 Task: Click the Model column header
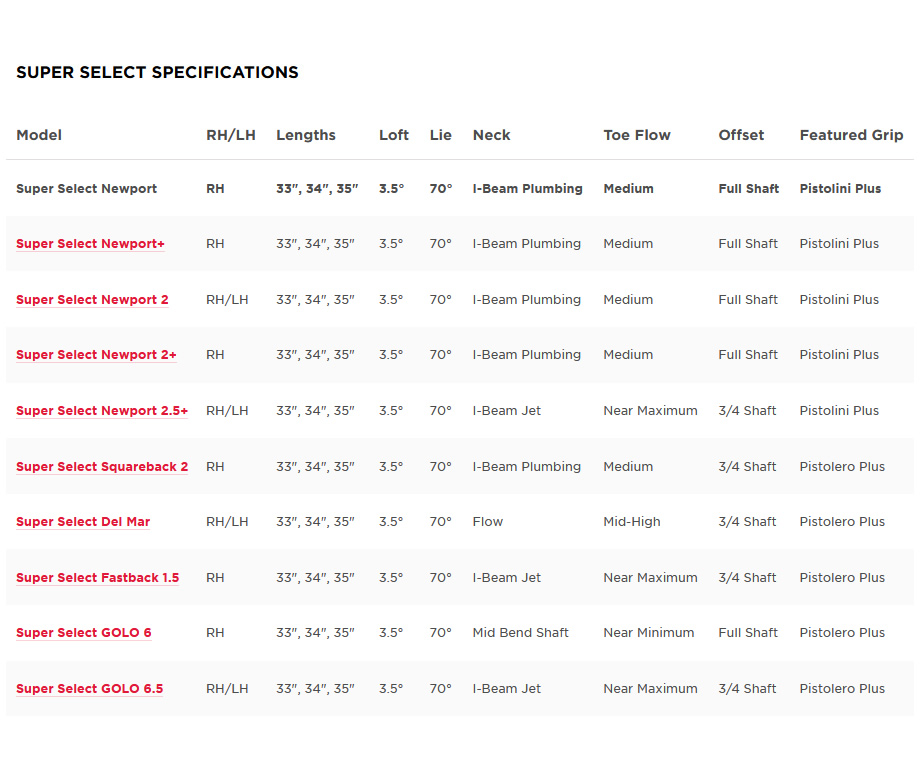(x=39, y=135)
